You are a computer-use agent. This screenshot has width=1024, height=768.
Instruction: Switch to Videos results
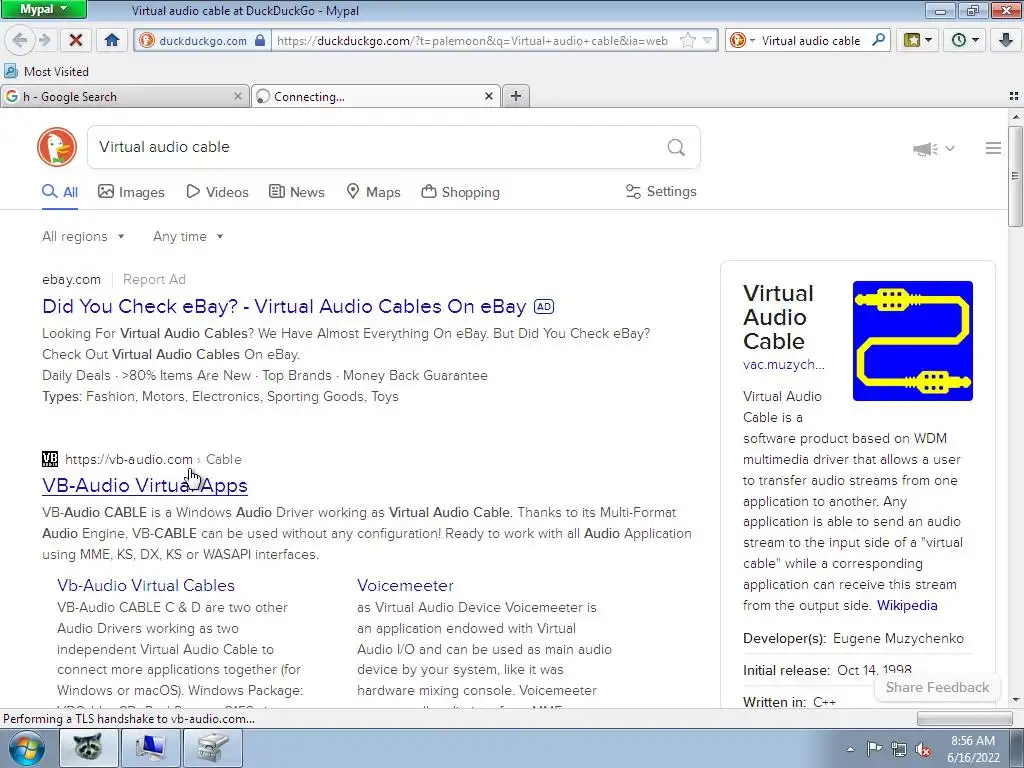click(217, 192)
